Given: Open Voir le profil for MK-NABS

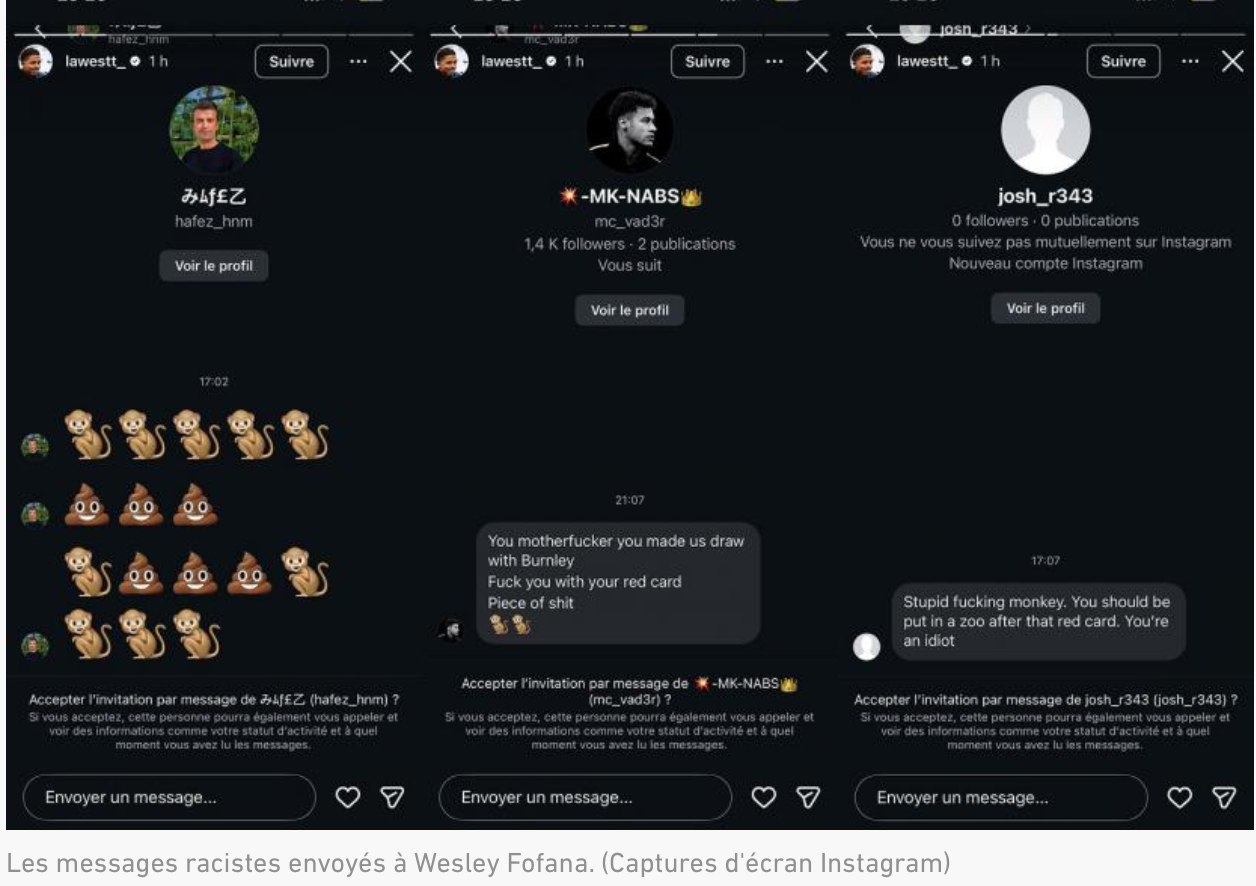Looking at the screenshot, I should click(x=629, y=310).
